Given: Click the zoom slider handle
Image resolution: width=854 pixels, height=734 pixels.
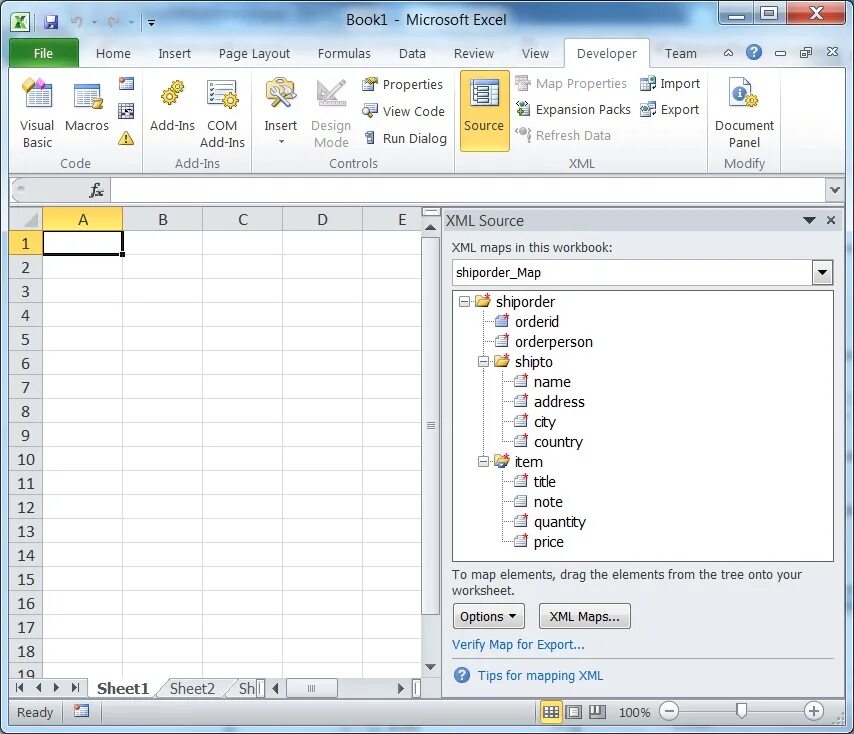Looking at the screenshot, I should point(741,711).
